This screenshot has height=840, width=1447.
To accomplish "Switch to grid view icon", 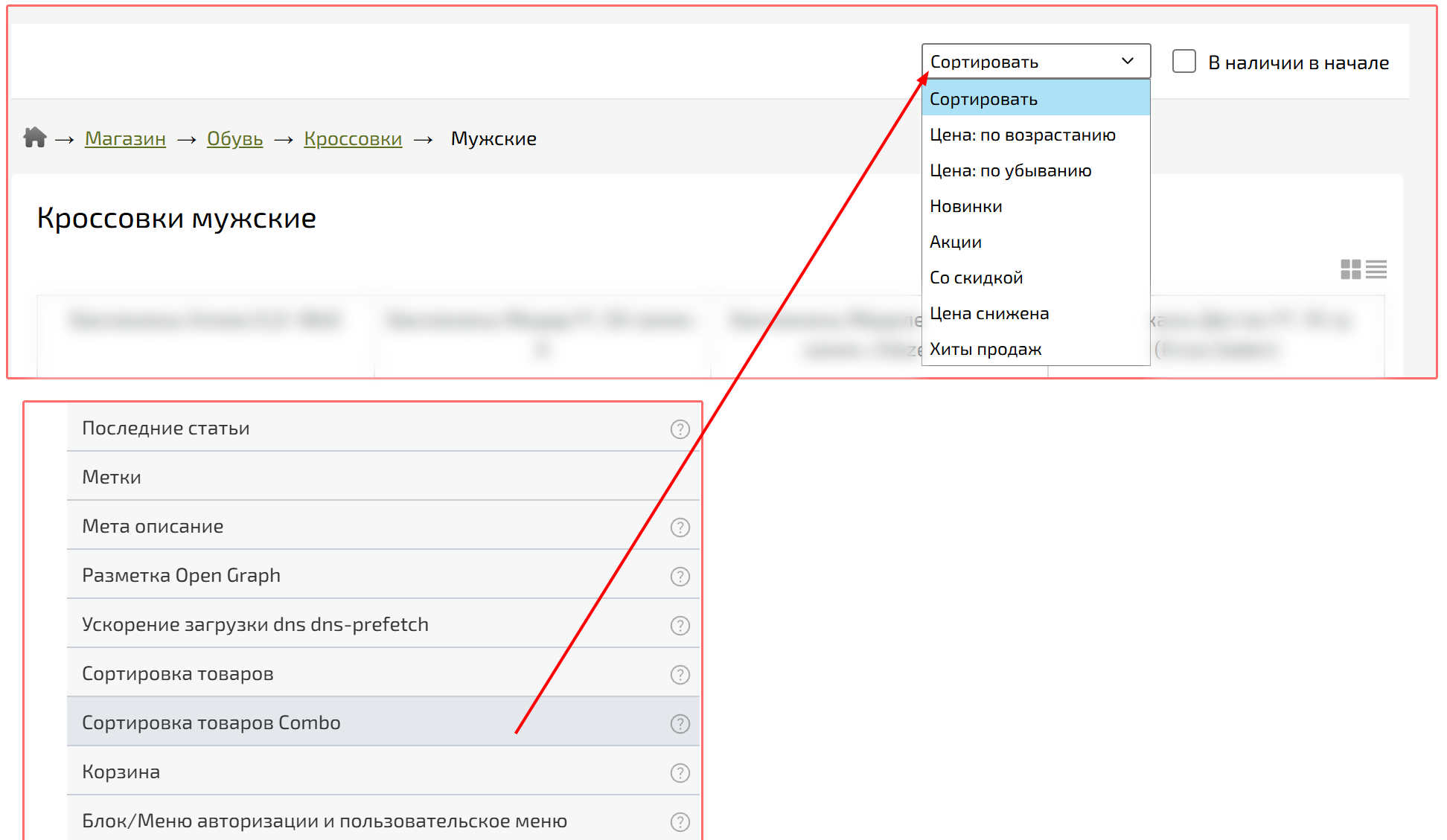I will 1350,269.
